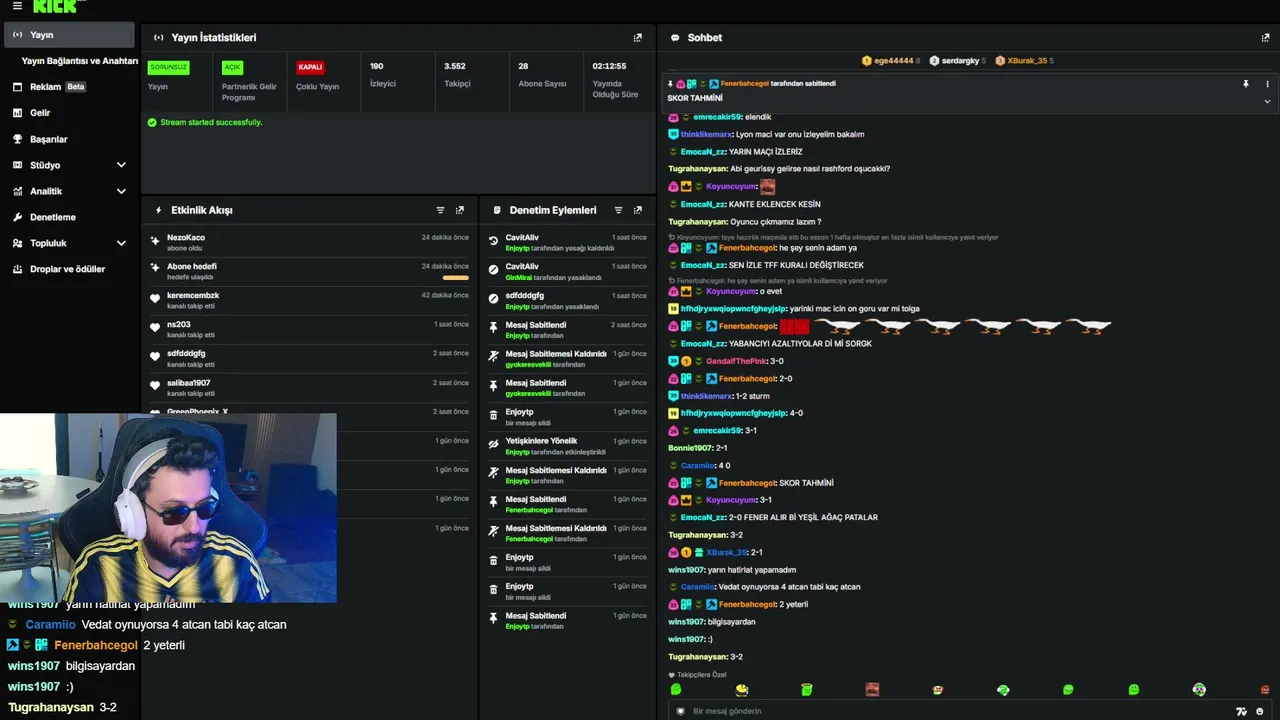Image resolution: width=1280 pixels, height=720 pixels.
Task: Pop out the Etkinlik Akışı panel
Action: pos(460,211)
